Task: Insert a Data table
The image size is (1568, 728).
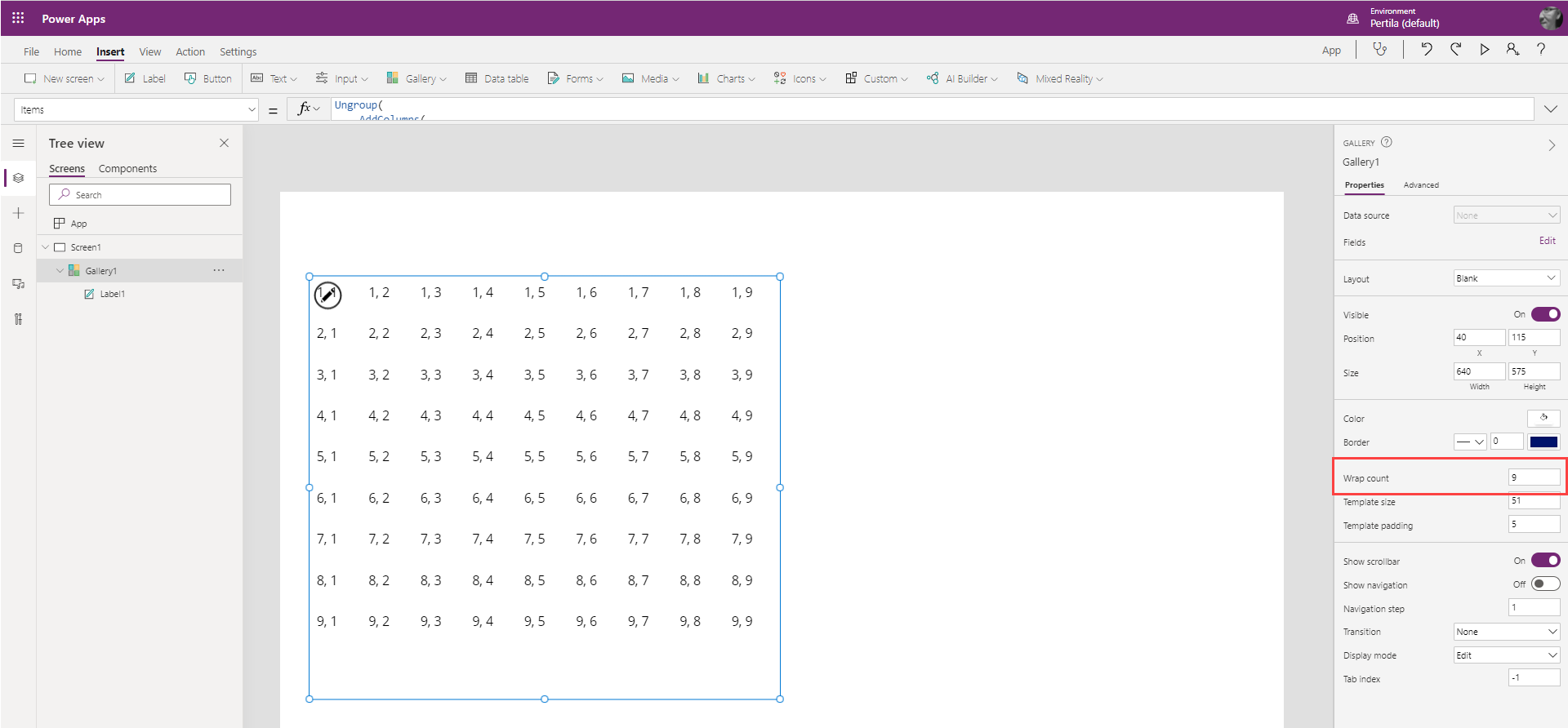Action: [497, 78]
